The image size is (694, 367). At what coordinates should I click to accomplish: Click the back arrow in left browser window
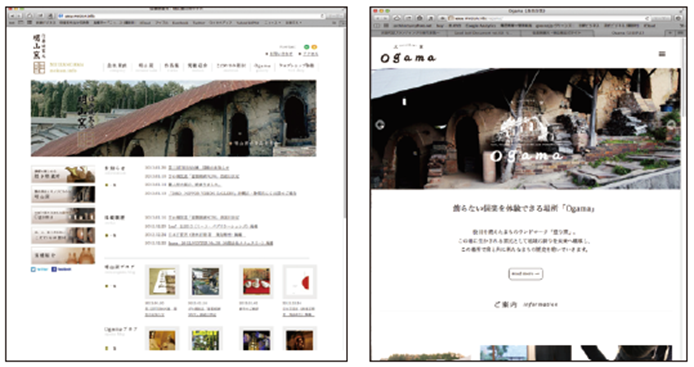[x=13, y=15]
